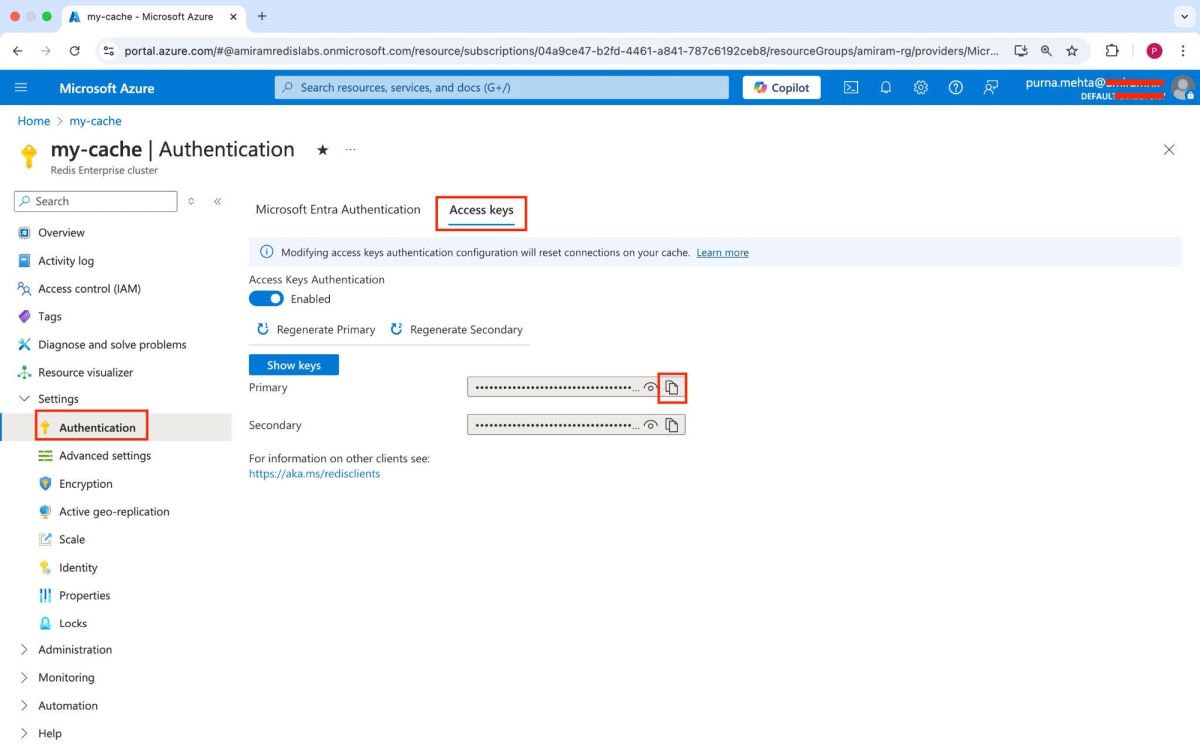
Task: Open the ellipsis menu next to the star
Action: [x=350, y=149]
